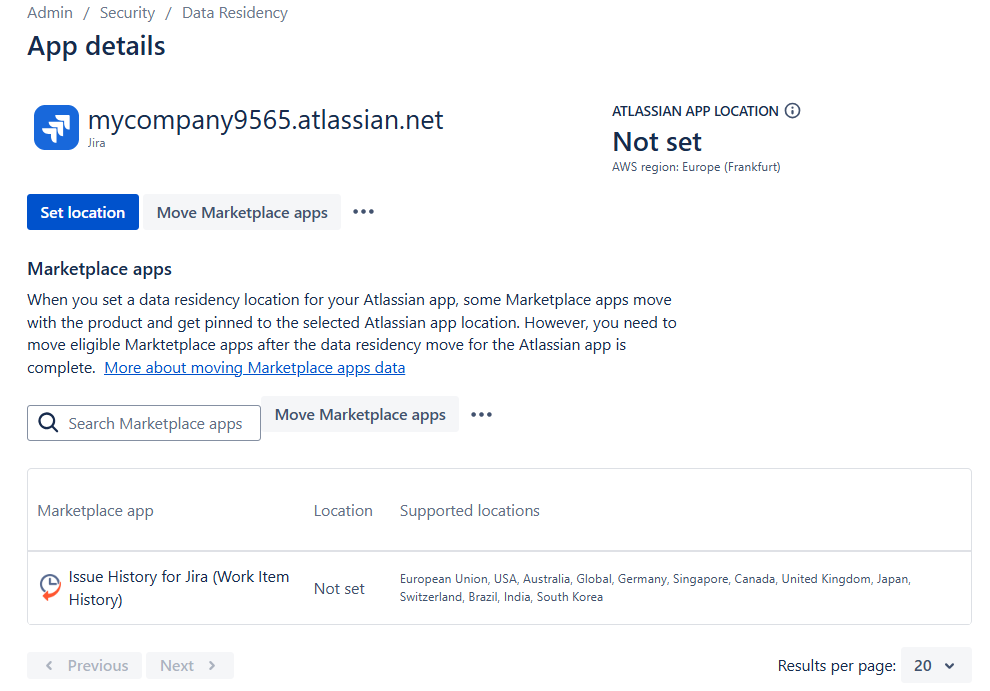The width and height of the screenshot is (990, 691).
Task: Open the Security breadcrumb link
Action: click(x=127, y=13)
